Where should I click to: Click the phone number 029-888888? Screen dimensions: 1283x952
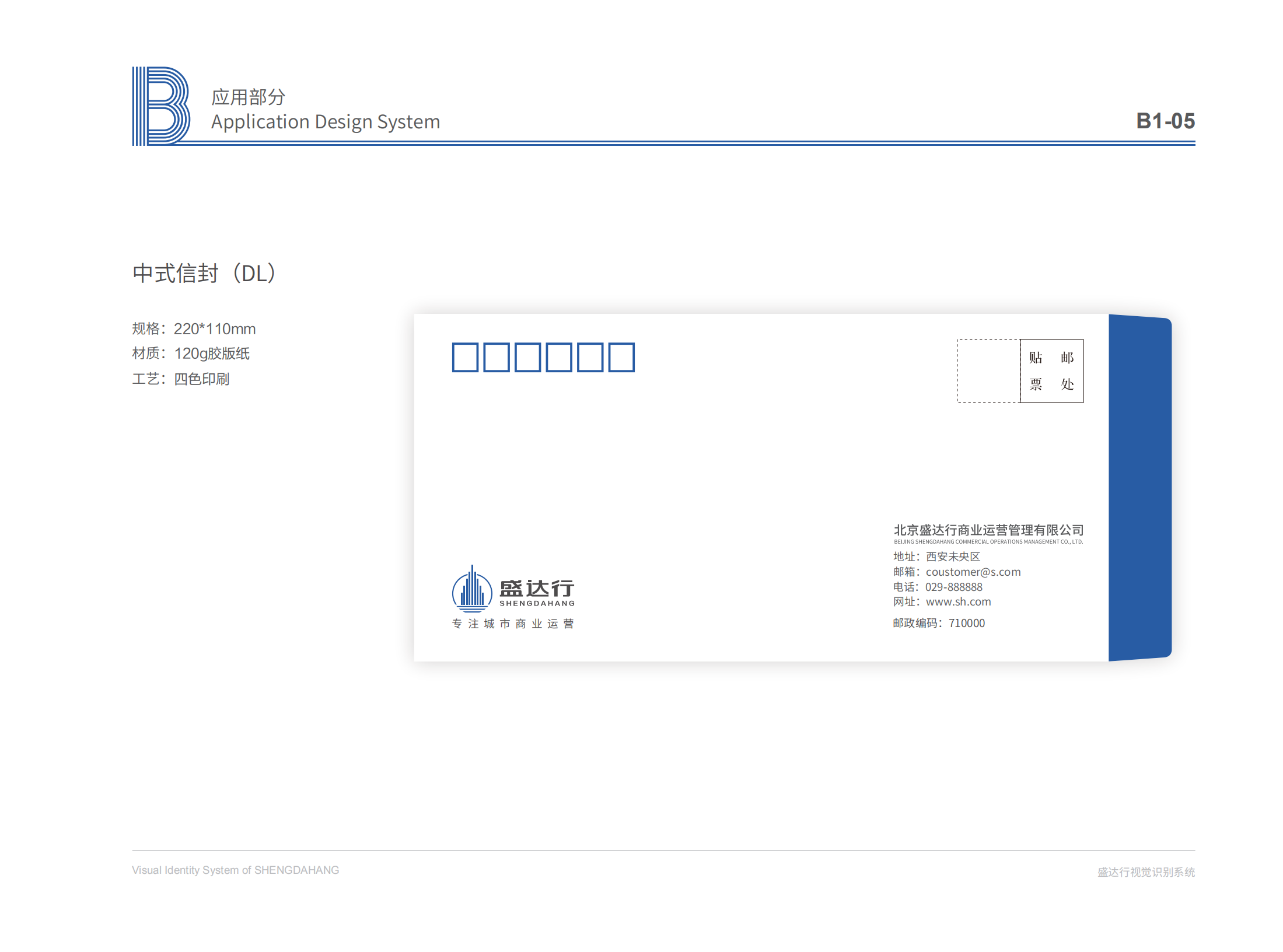pyautogui.click(x=953, y=587)
